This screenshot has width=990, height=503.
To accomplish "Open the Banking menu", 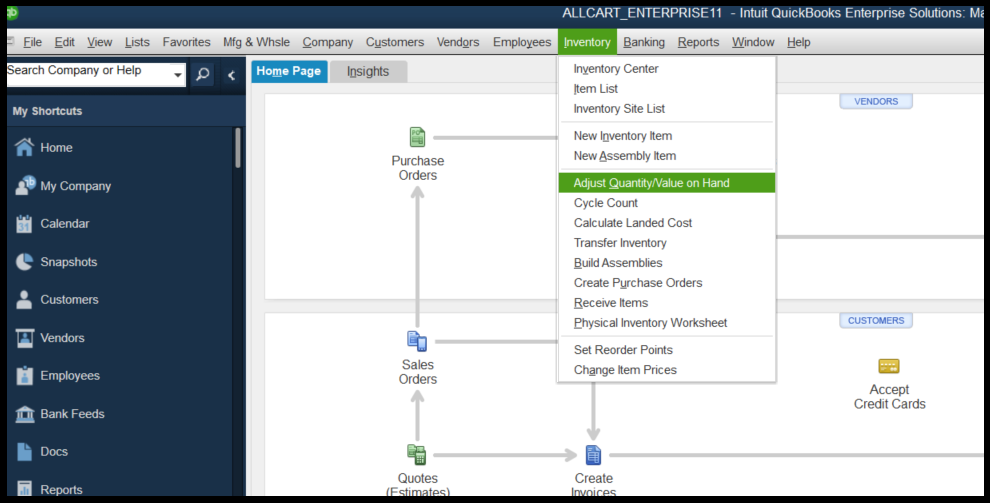I will click(644, 42).
